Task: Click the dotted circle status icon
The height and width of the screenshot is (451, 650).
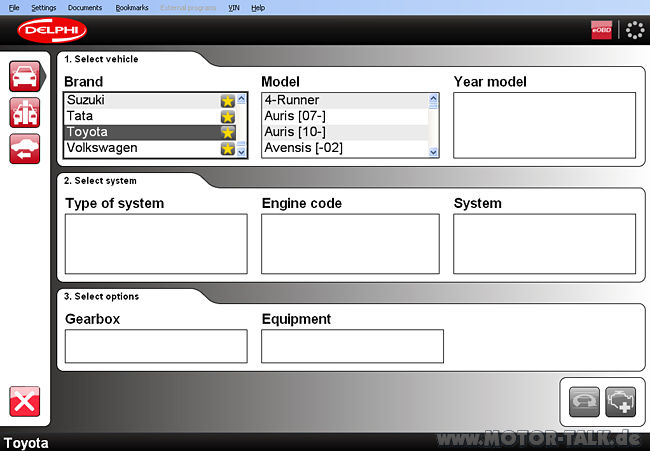Action: coord(635,30)
